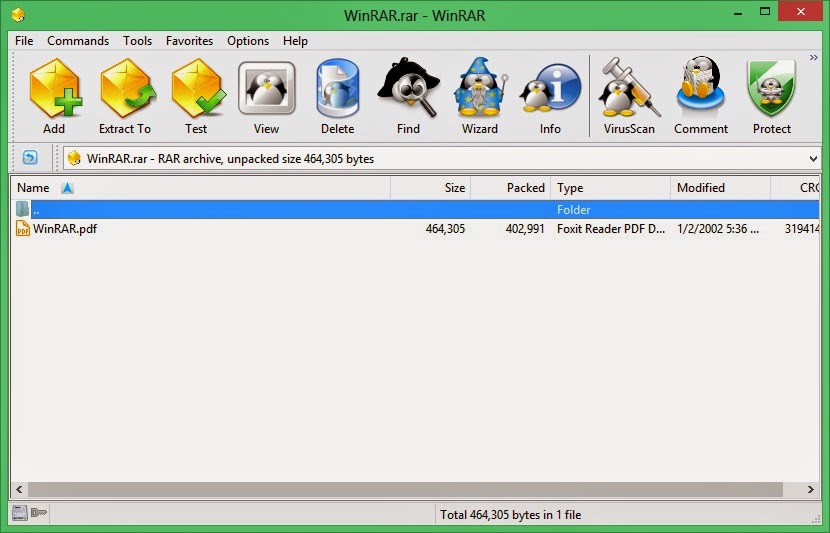830x533 pixels.
Task: Click the 1/2/2002 5:36 modified cell
Action: point(718,229)
